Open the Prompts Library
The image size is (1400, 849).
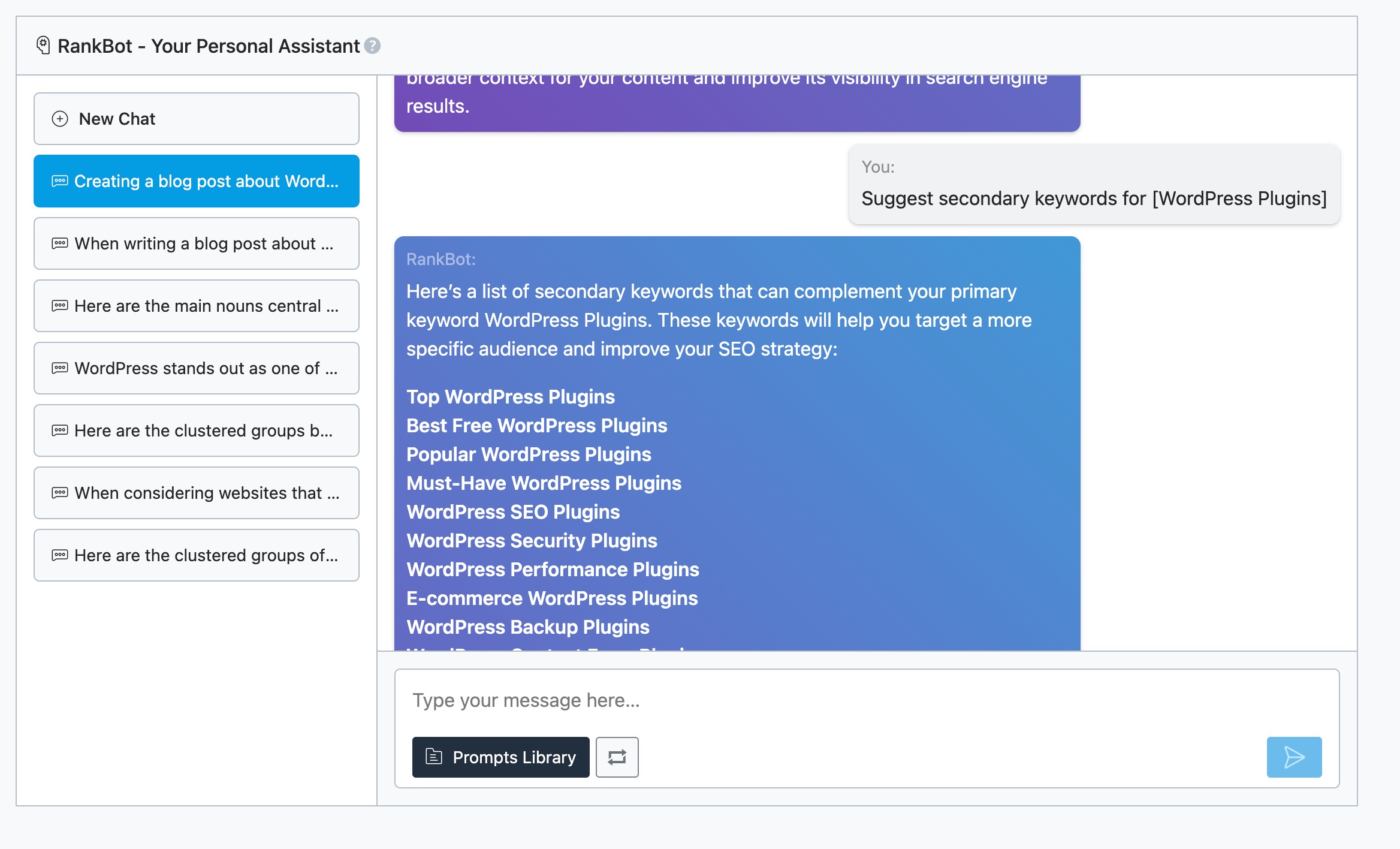point(500,757)
